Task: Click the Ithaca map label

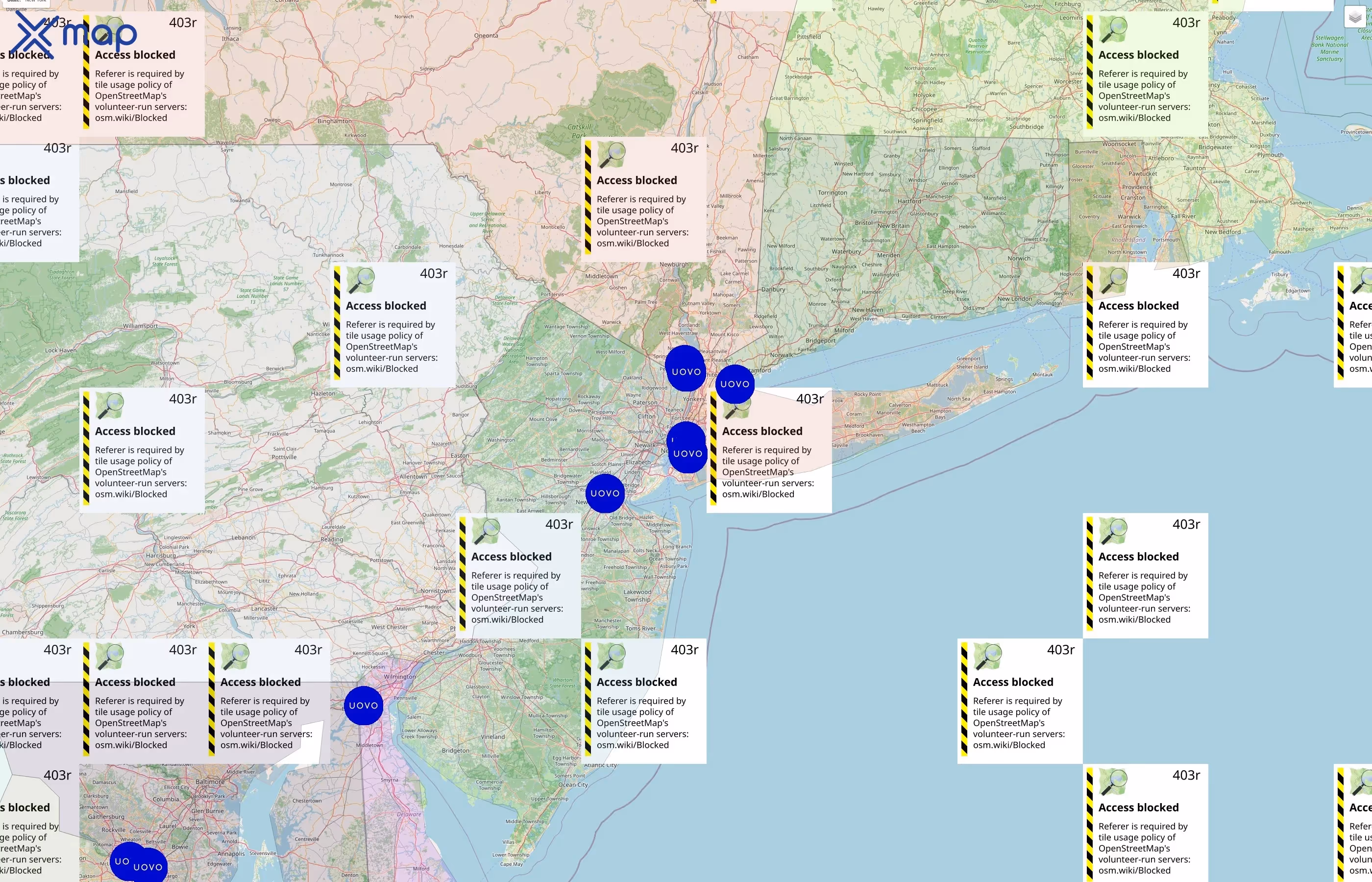Action: click(230, 39)
